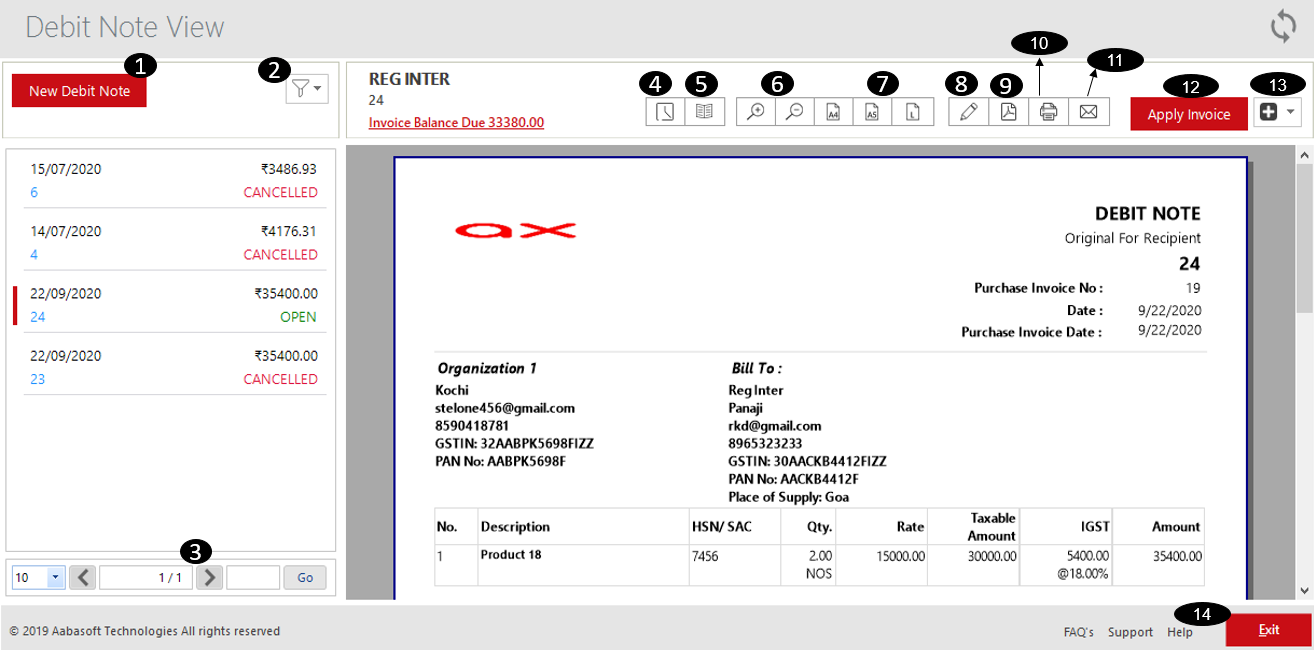Refresh the Debit Note View

pos(1283,28)
